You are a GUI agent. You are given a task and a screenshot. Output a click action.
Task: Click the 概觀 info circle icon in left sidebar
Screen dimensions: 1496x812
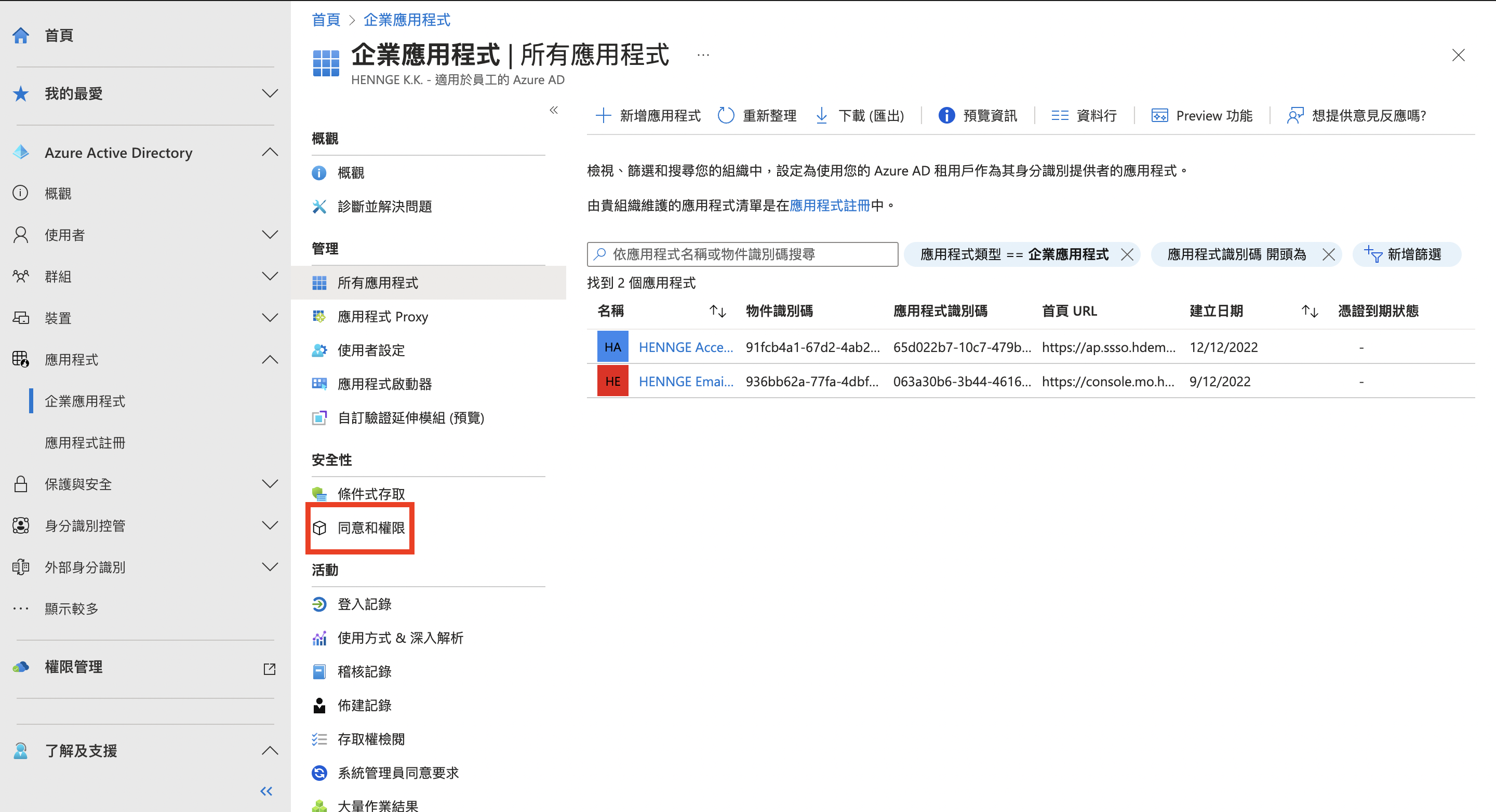click(x=21, y=193)
